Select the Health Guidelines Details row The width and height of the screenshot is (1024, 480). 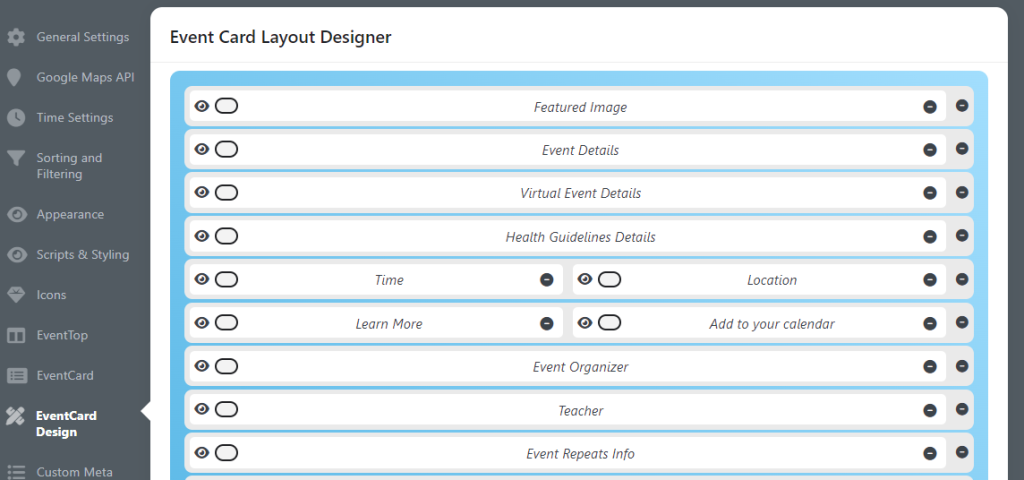tap(580, 237)
